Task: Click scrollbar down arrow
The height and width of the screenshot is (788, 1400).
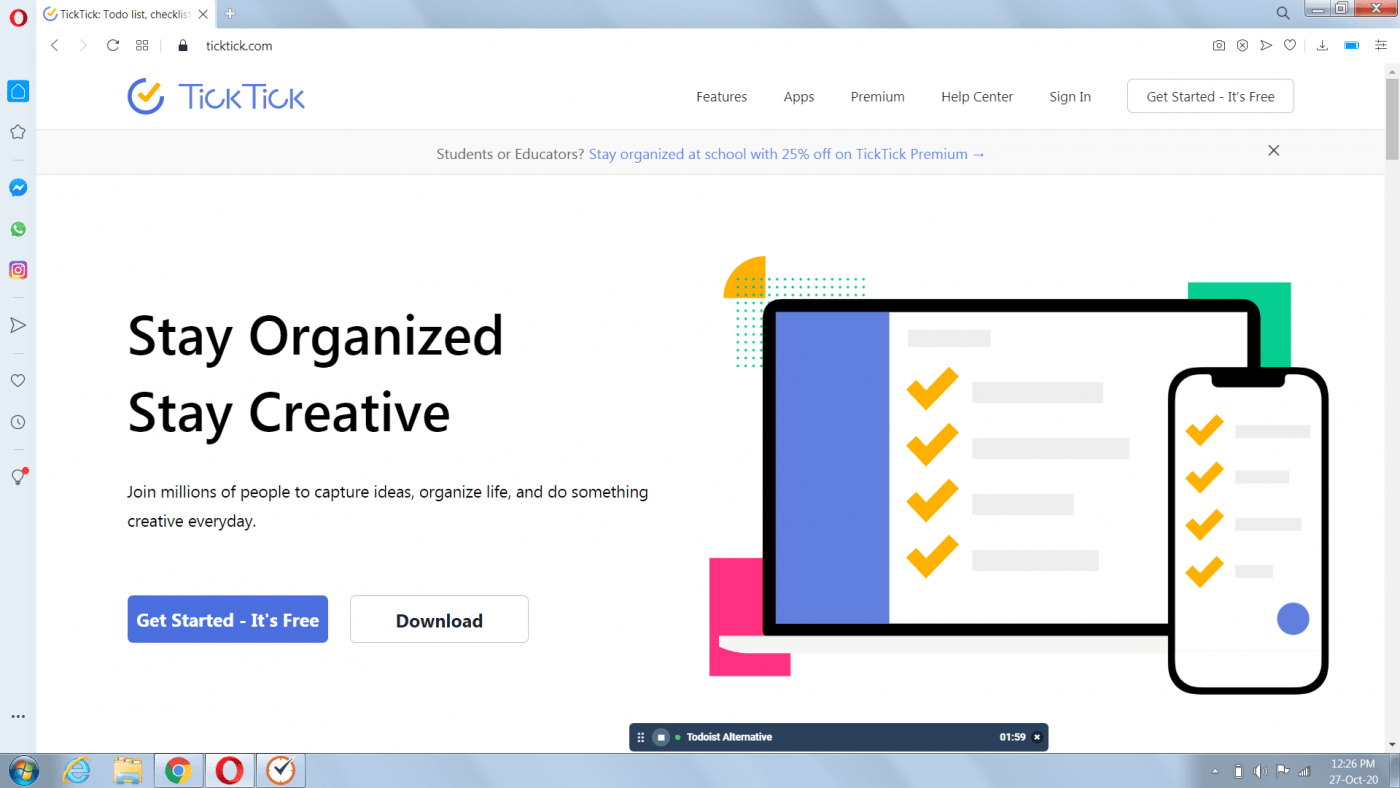Action: tap(1391, 745)
